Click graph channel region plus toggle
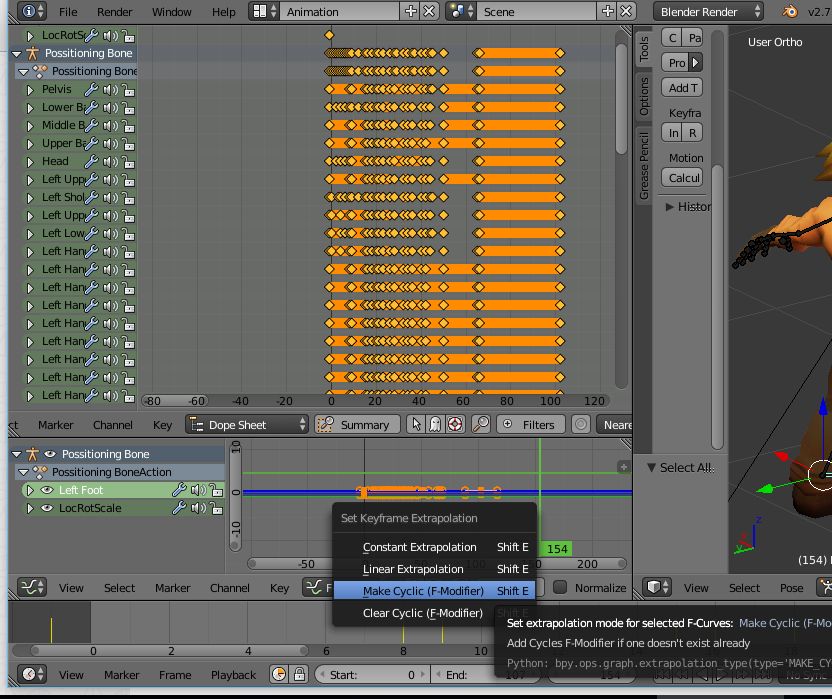This screenshot has height=699, width=832. 623,467
